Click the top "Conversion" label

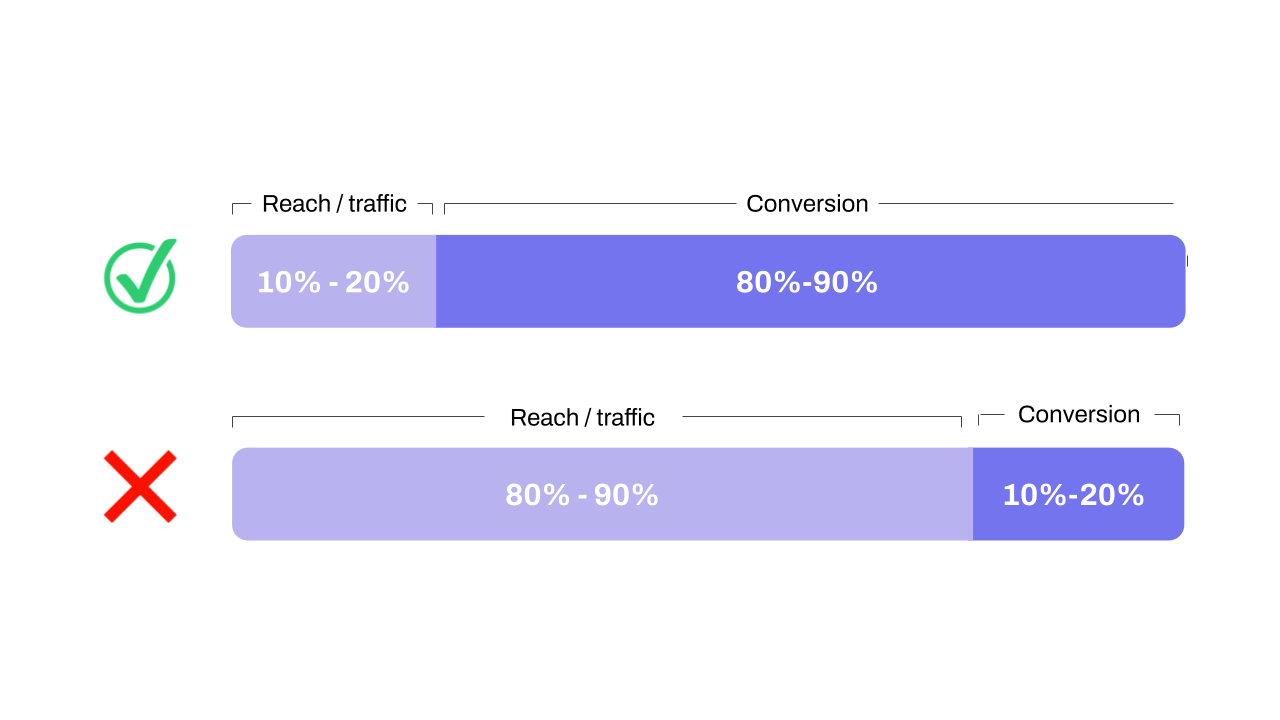[807, 204]
